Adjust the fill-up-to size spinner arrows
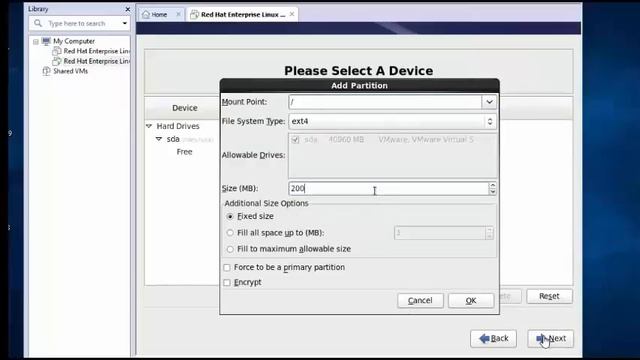 click(489, 233)
